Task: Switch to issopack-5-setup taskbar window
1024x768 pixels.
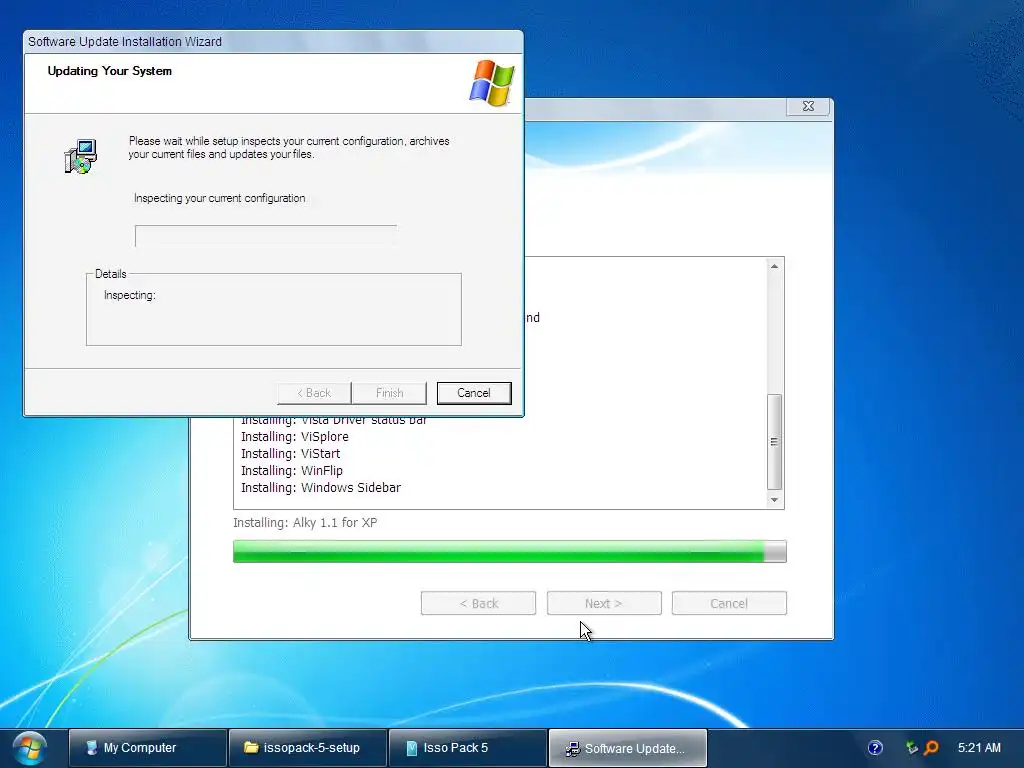Action: click(308, 748)
